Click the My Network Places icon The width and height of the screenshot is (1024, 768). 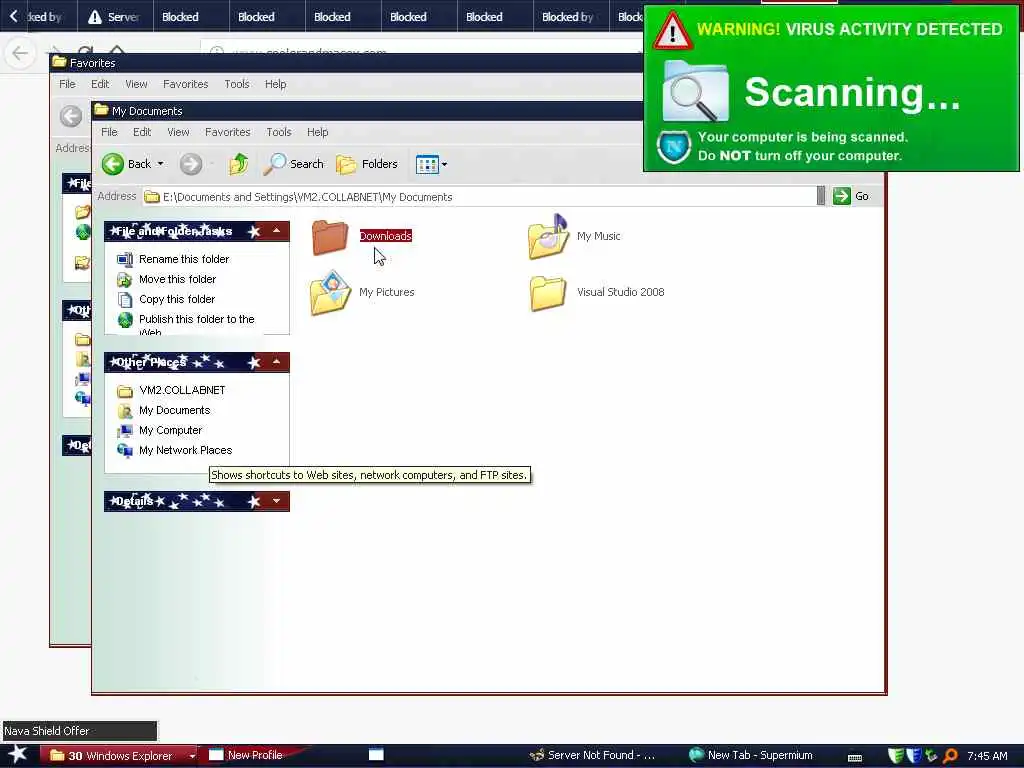point(125,451)
